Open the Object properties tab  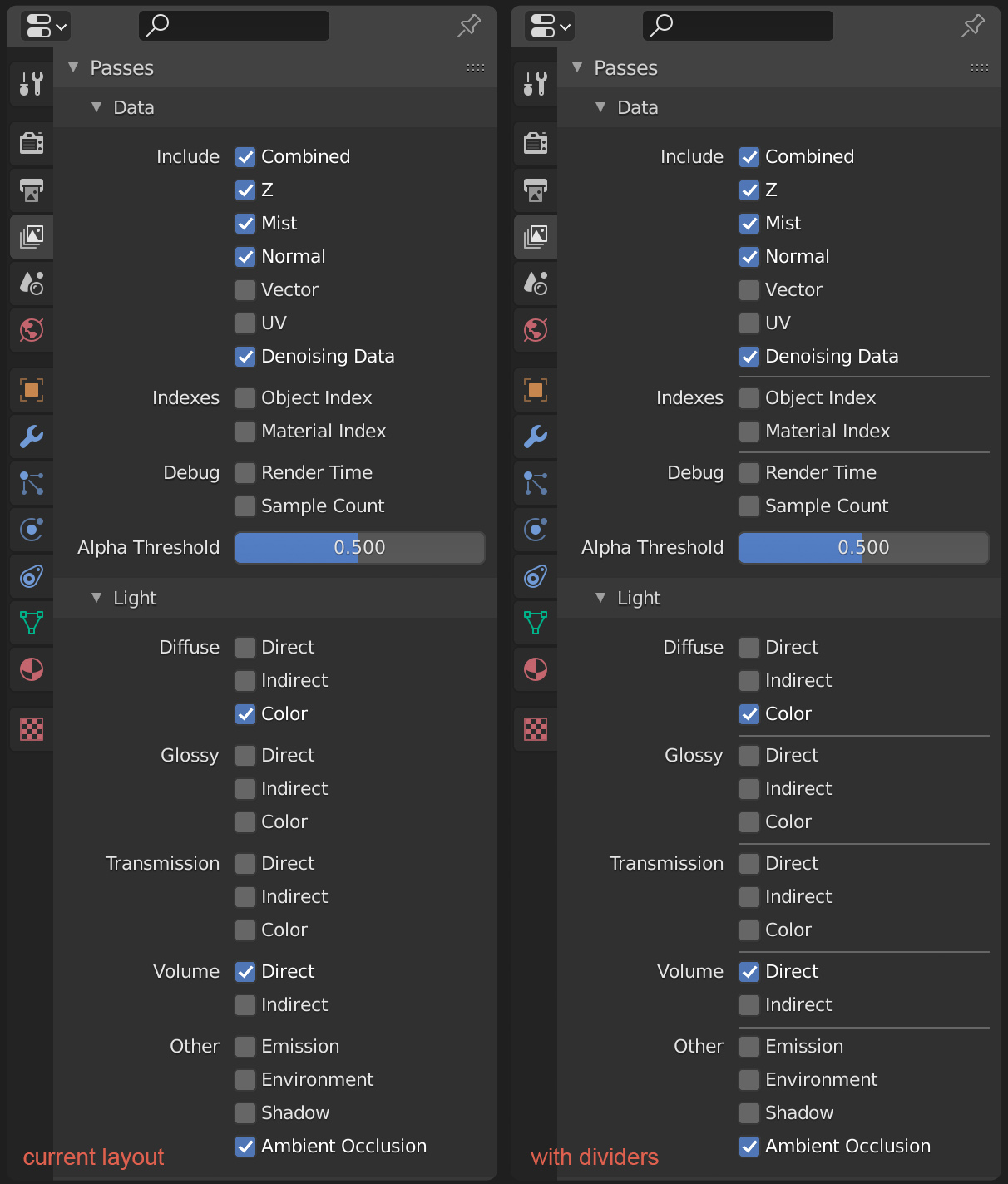click(x=31, y=390)
